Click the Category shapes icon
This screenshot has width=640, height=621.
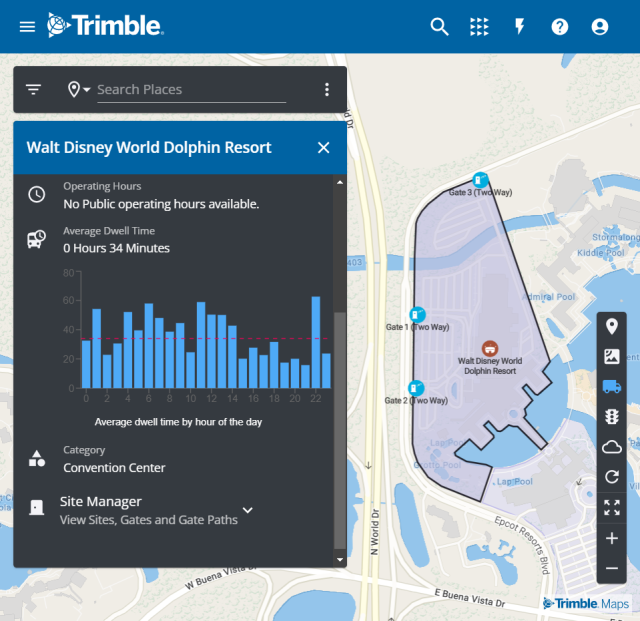[x=37, y=459]
